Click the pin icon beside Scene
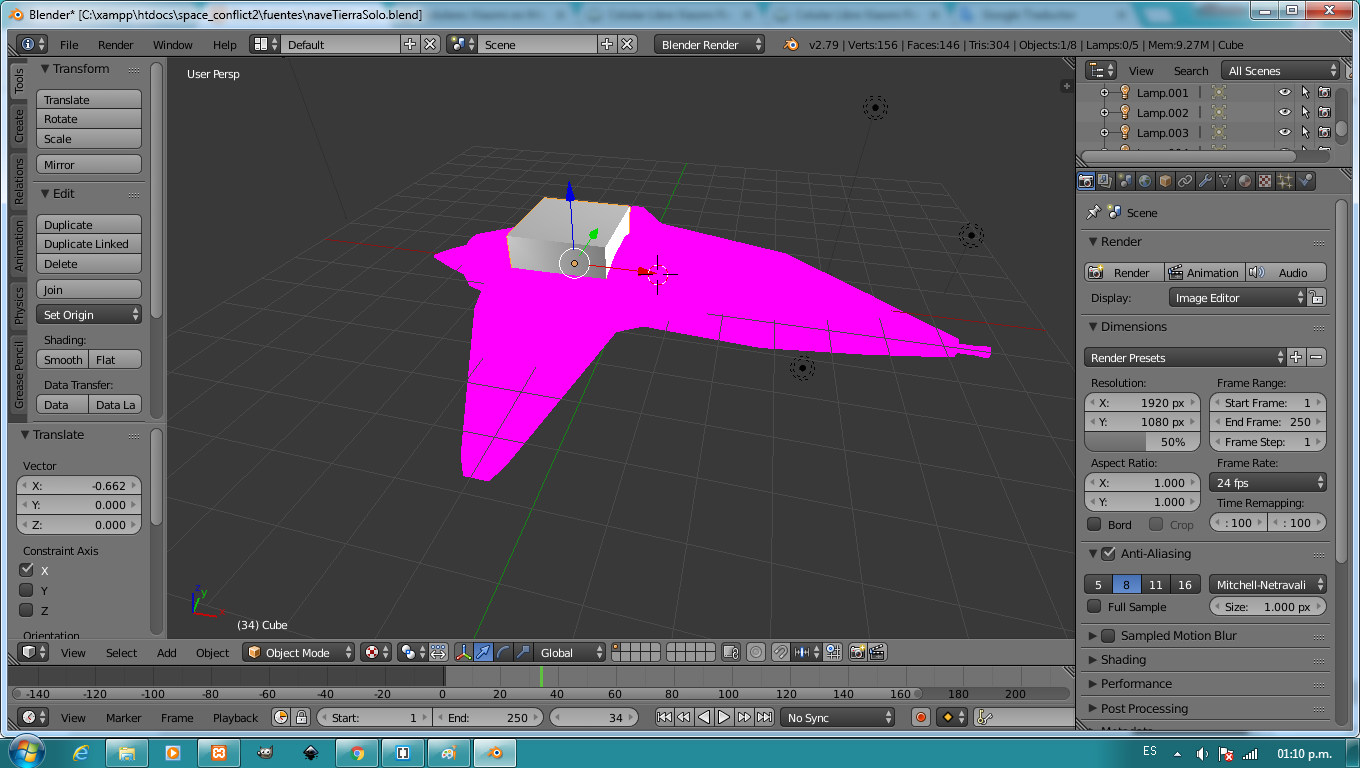This screenshot has height=768, width=1360. (x=1093, y=212)
